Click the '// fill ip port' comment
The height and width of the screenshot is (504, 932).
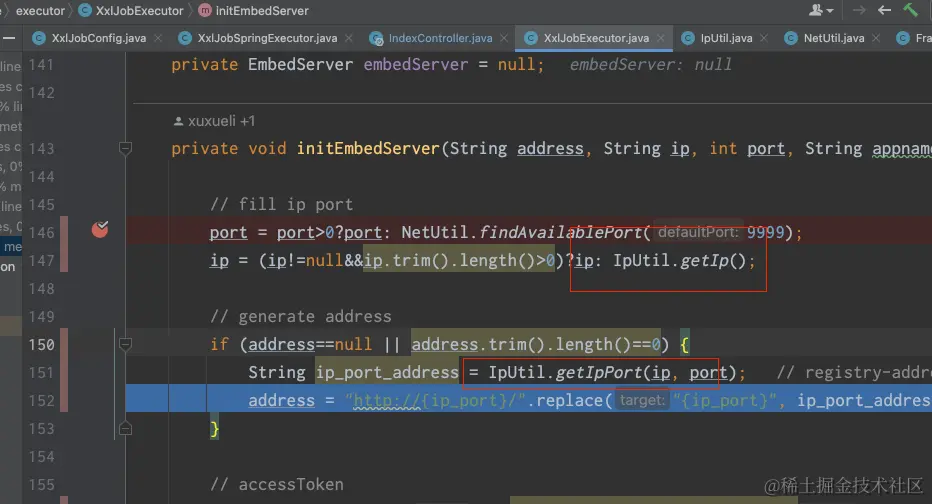[x=281, y=204]
